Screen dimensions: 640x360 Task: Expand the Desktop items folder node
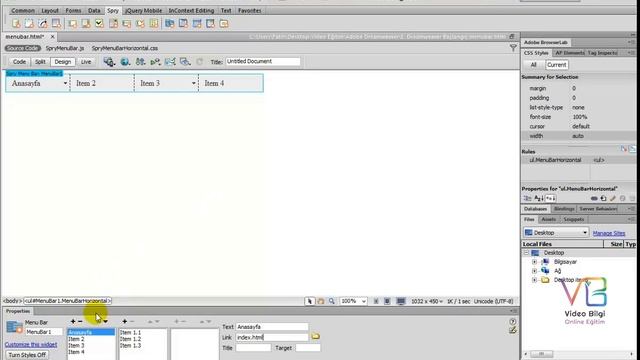[x=534, y=280]
